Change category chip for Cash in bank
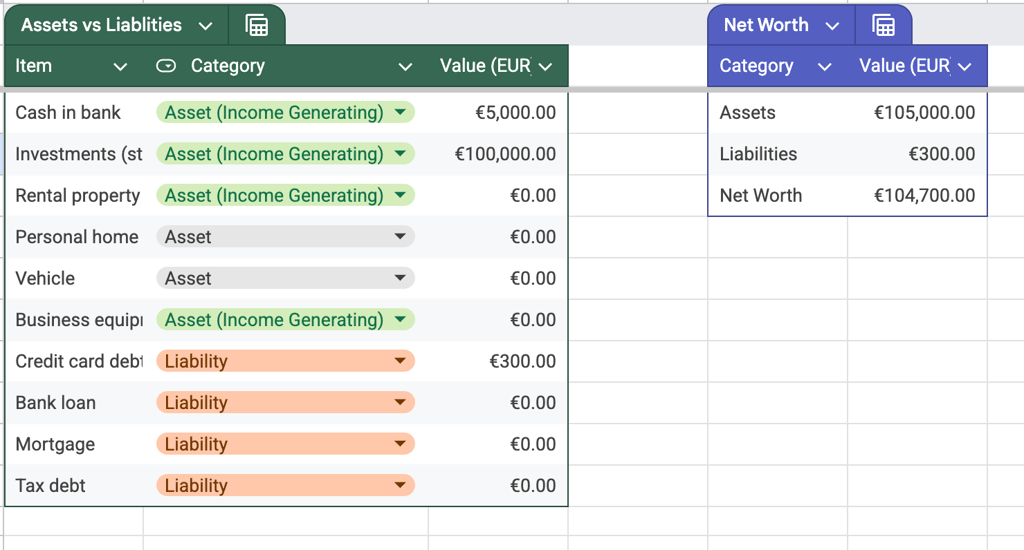The width and height of the screenshot is (1024, 550). (x=285, y=112)
